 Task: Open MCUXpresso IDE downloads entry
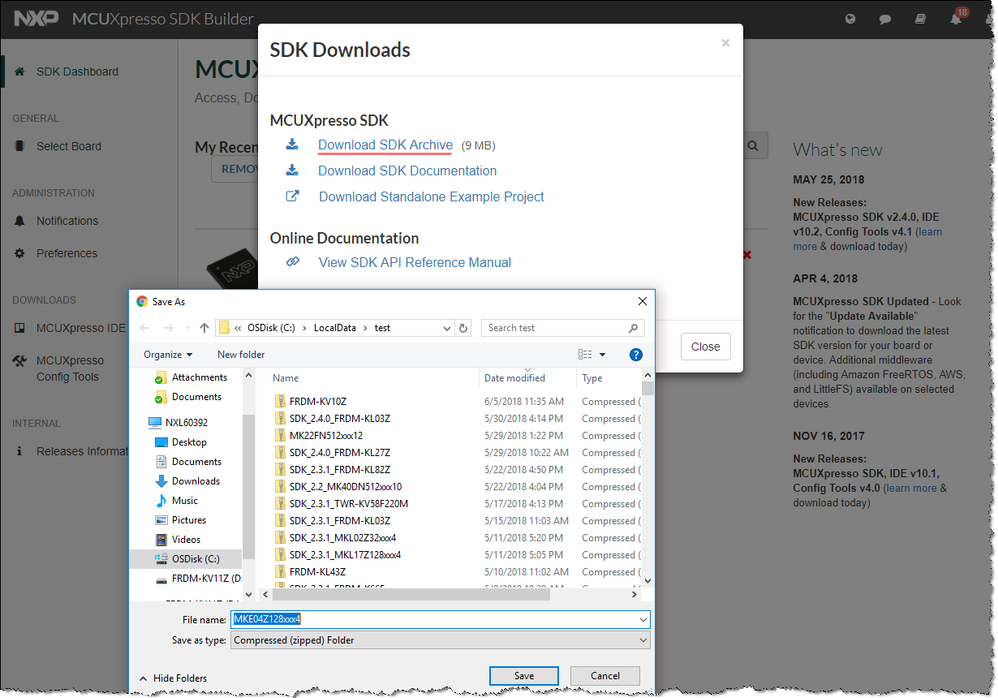81,328
